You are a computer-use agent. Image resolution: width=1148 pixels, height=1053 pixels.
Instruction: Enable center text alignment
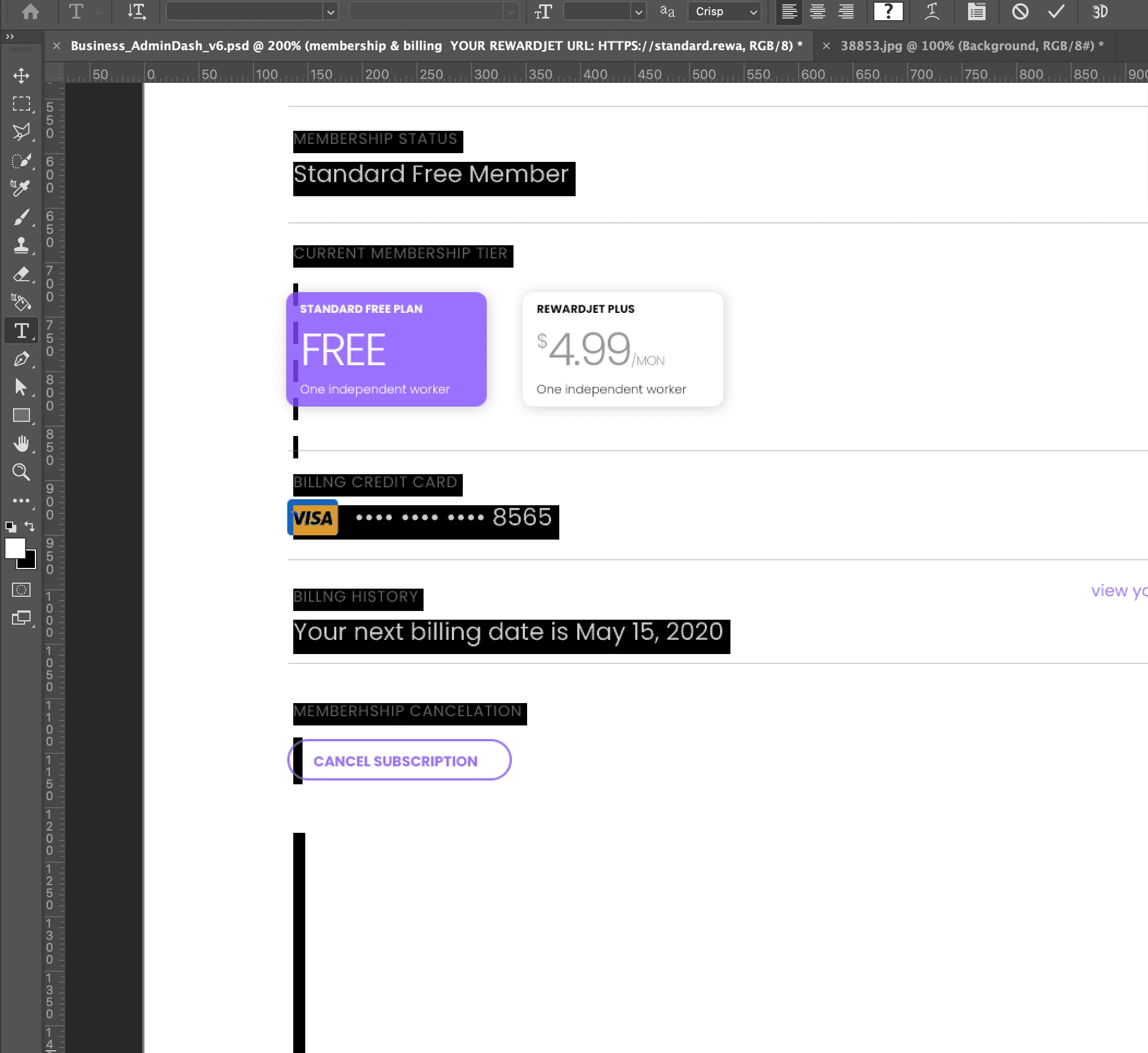(818, 11)
